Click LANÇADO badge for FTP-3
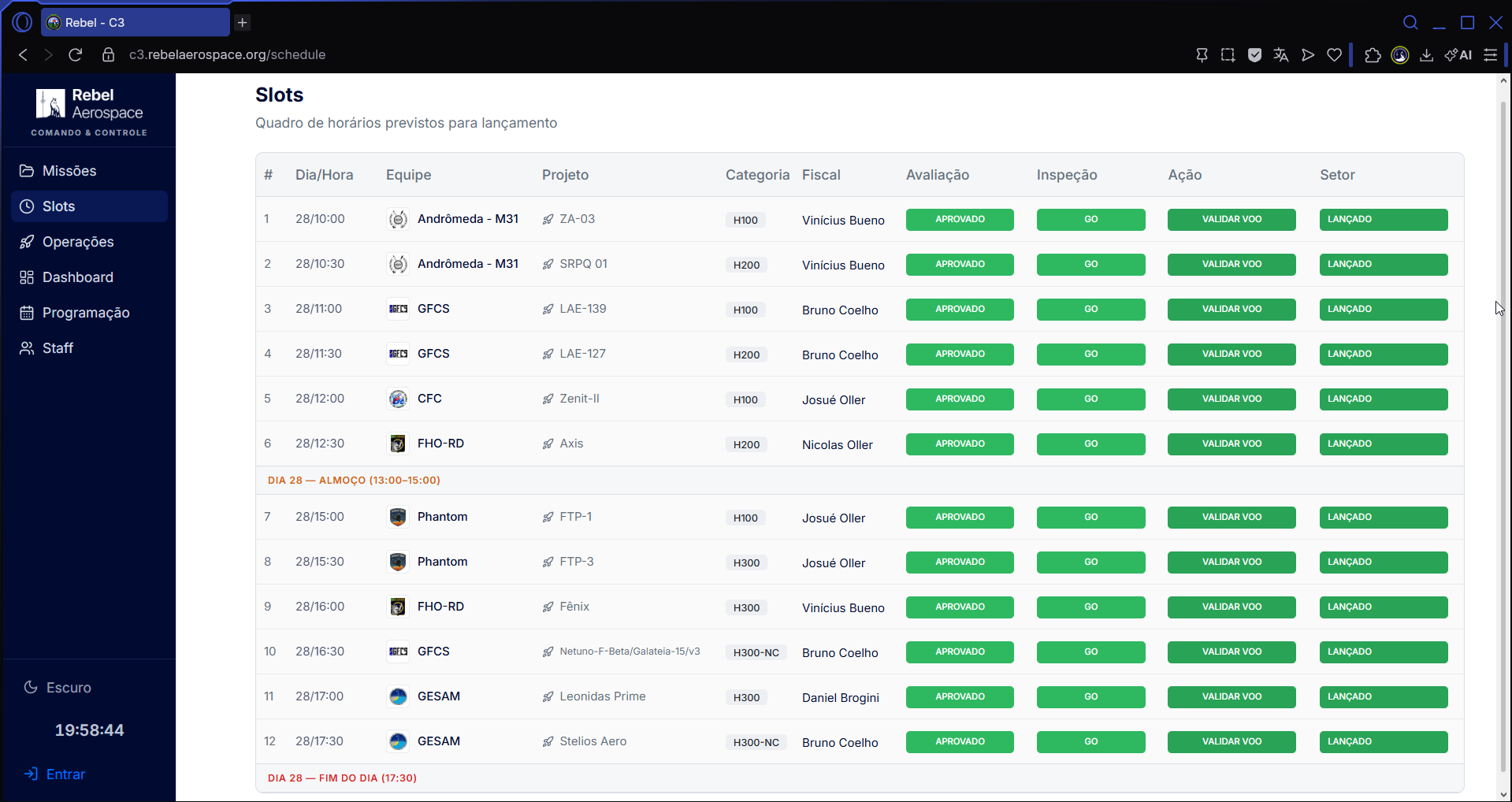The width and height of the screenshot is (1512, 802). tap(1384, 562)
